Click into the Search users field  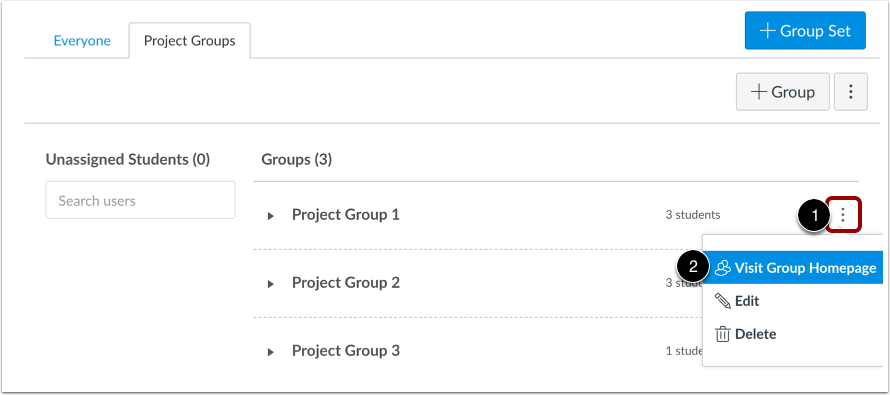tap(140, 200)
